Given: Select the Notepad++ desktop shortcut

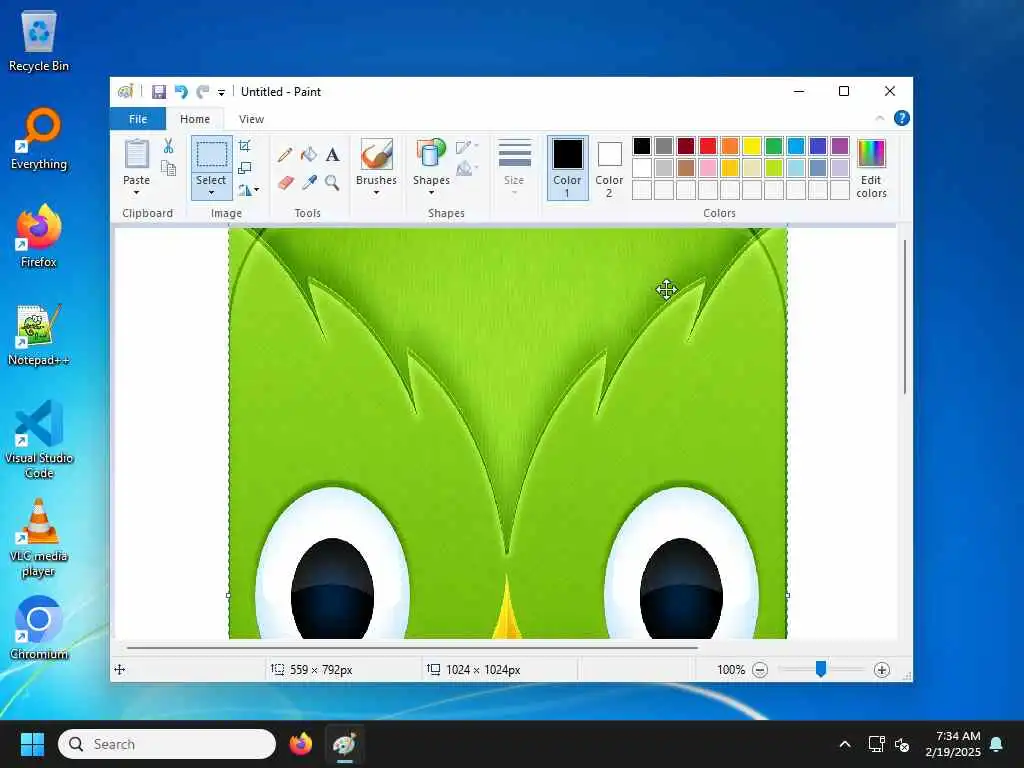Looking at the screenshot, I should click(39, 335).
